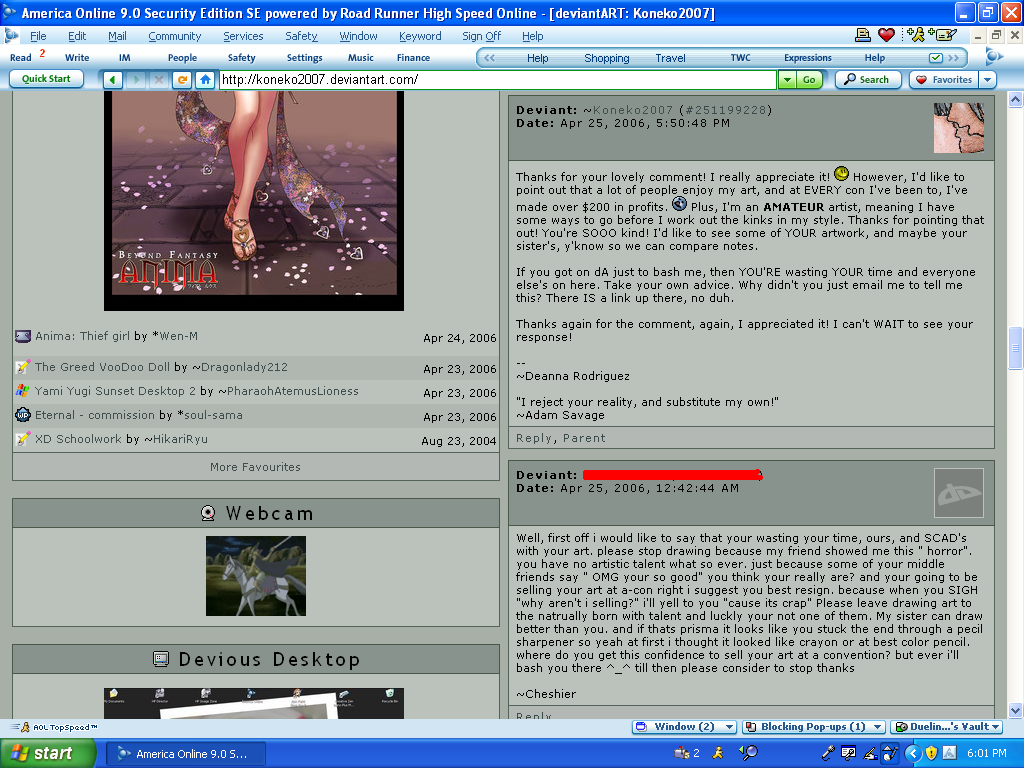Click the default deviantART avatar in lower comment
This screenshot has height=768, width=1024.
tap(958, 493)
